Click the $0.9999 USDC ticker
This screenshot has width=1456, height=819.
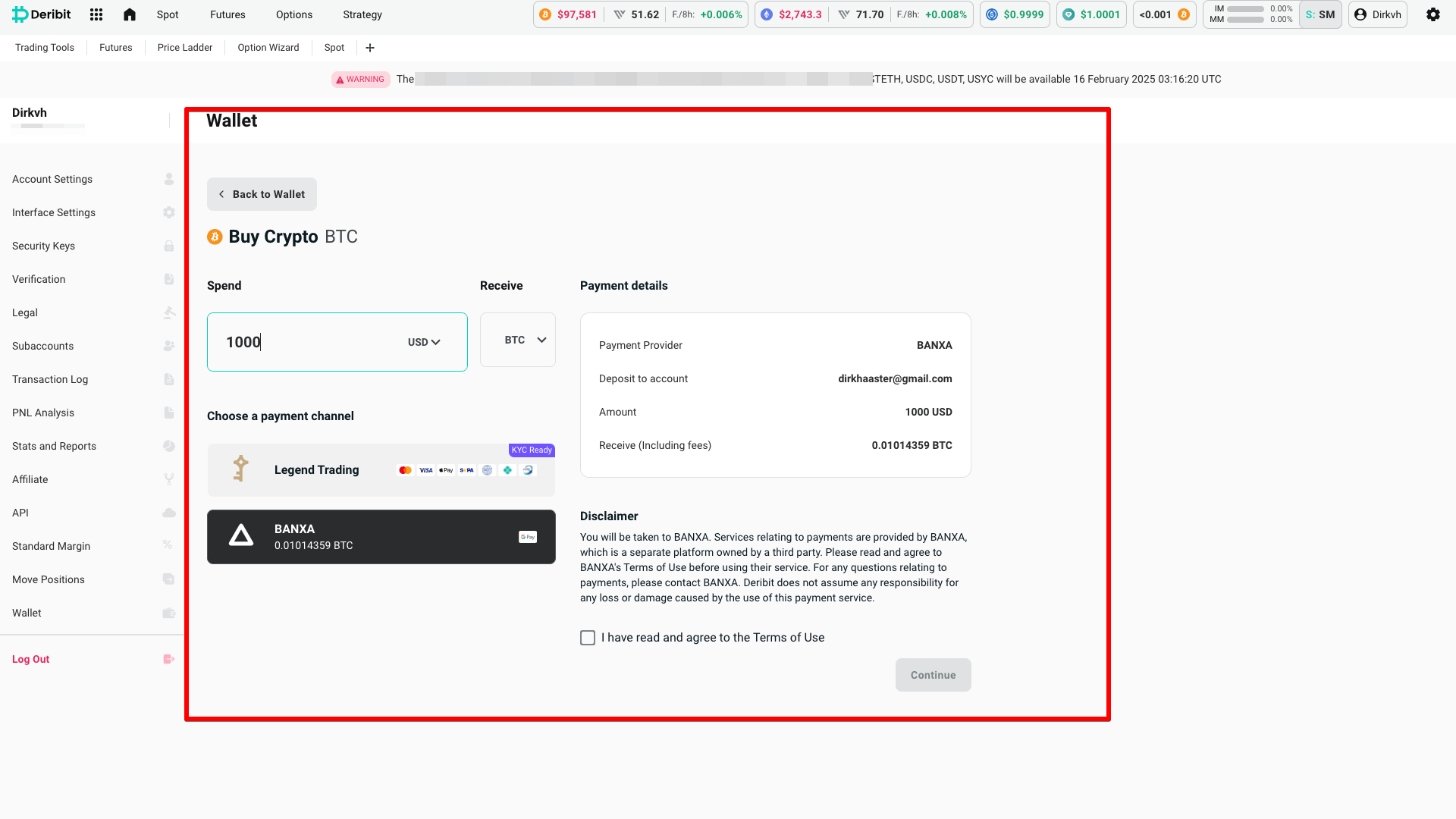pos(1015,14)
